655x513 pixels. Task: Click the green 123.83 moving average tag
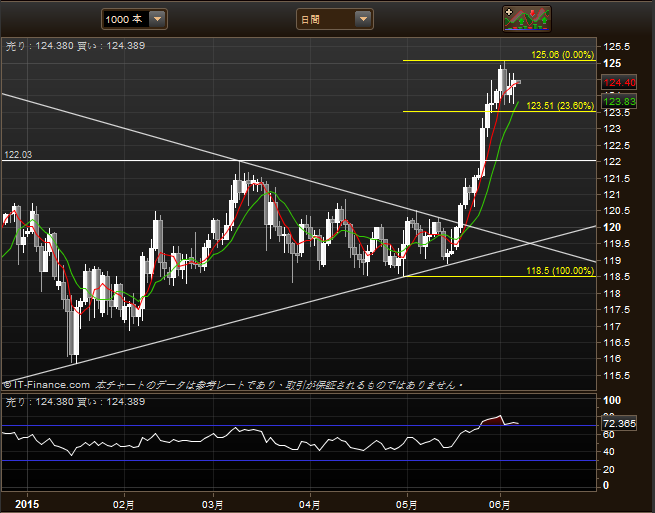click(619, 102)
